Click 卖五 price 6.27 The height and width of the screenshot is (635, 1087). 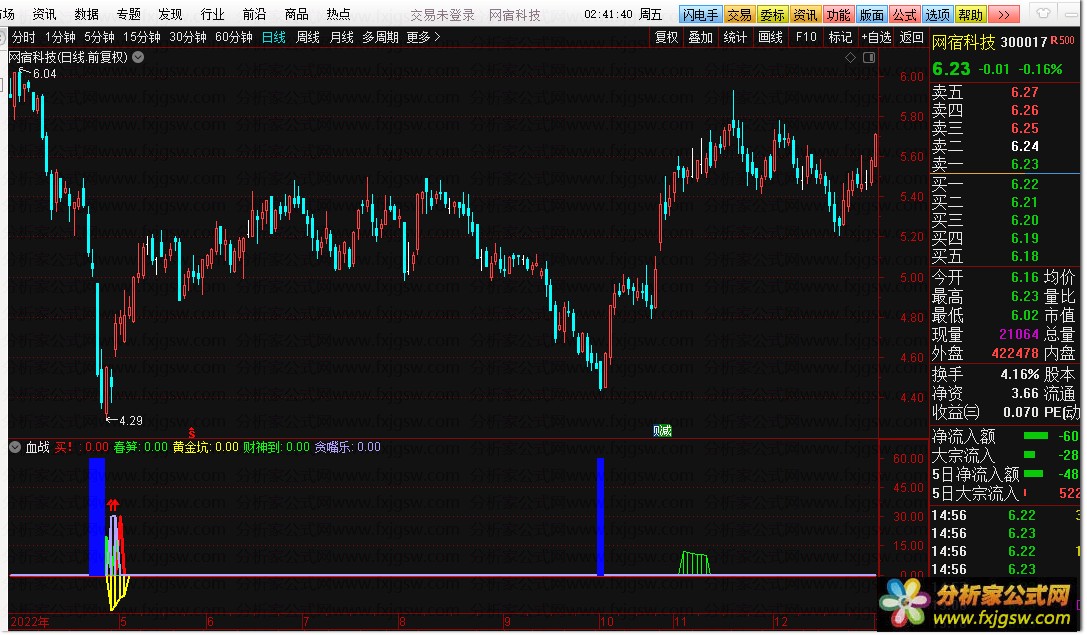click(1024, 92)
